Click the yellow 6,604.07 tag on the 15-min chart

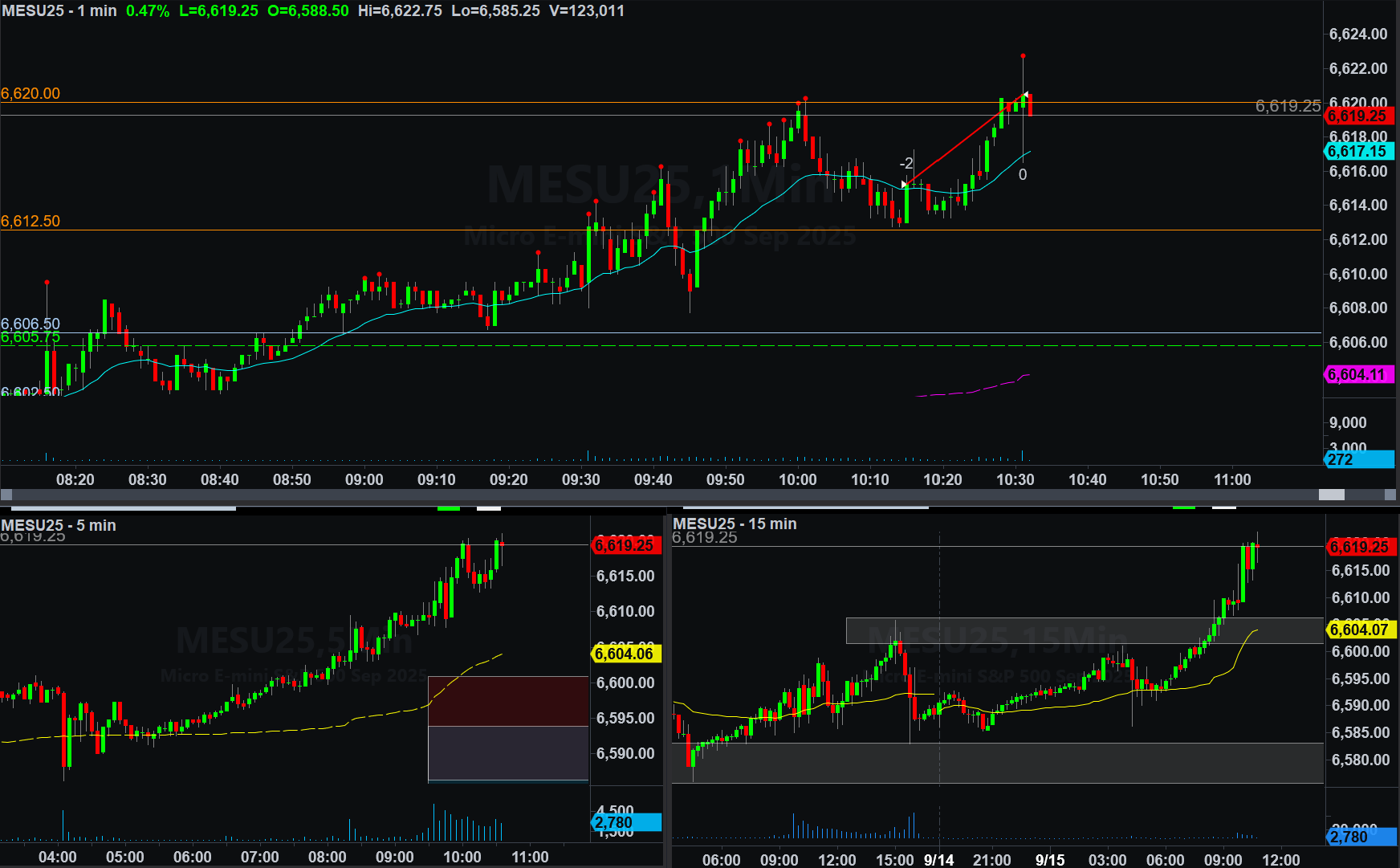click(x=1361, y=630)
